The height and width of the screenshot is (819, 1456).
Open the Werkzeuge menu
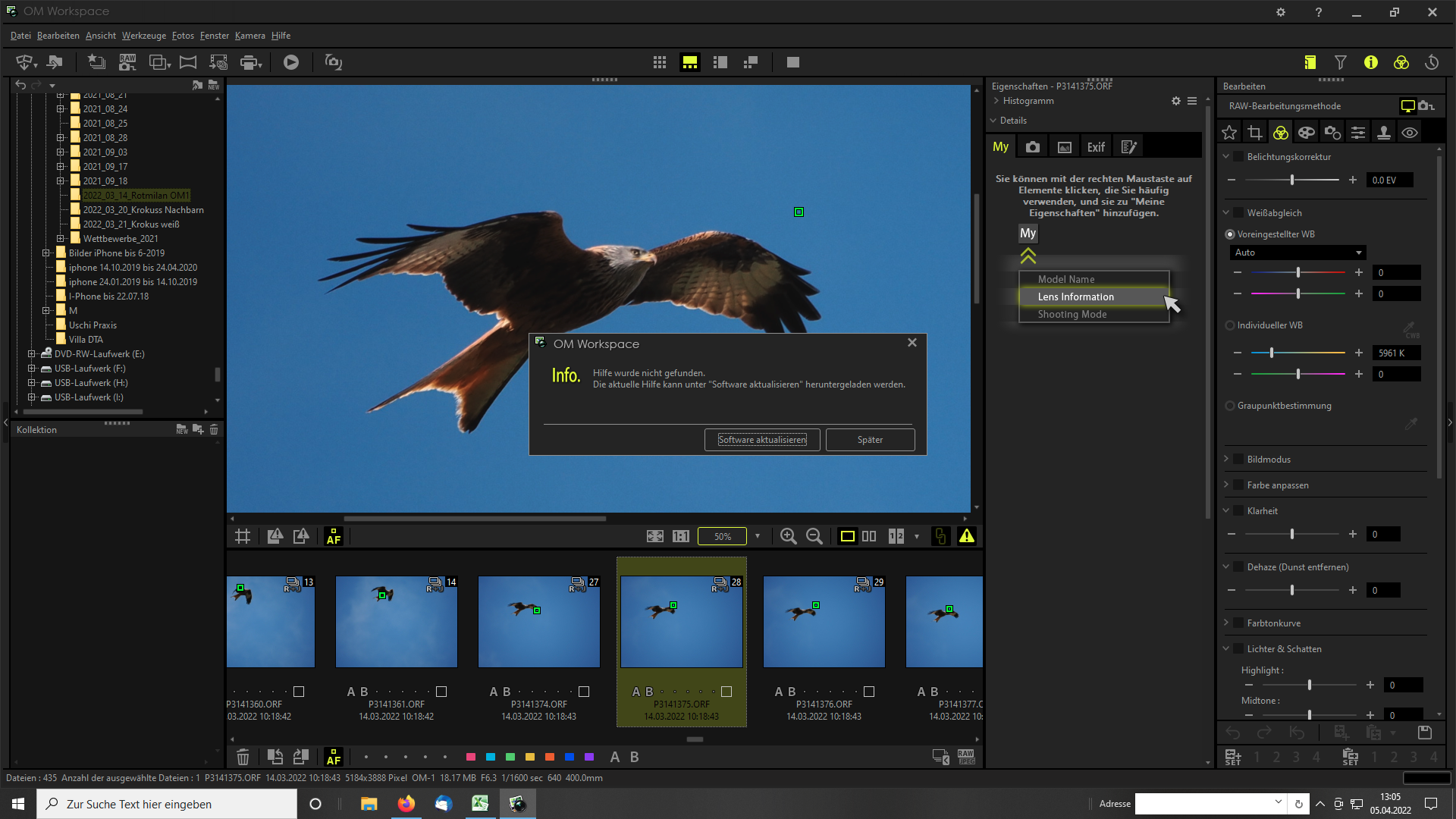144,36
